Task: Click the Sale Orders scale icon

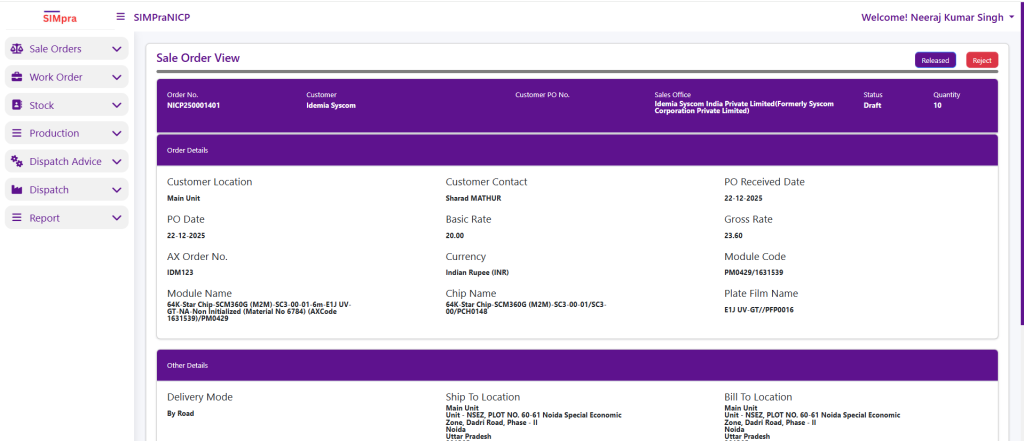Action: pos(17,49)
